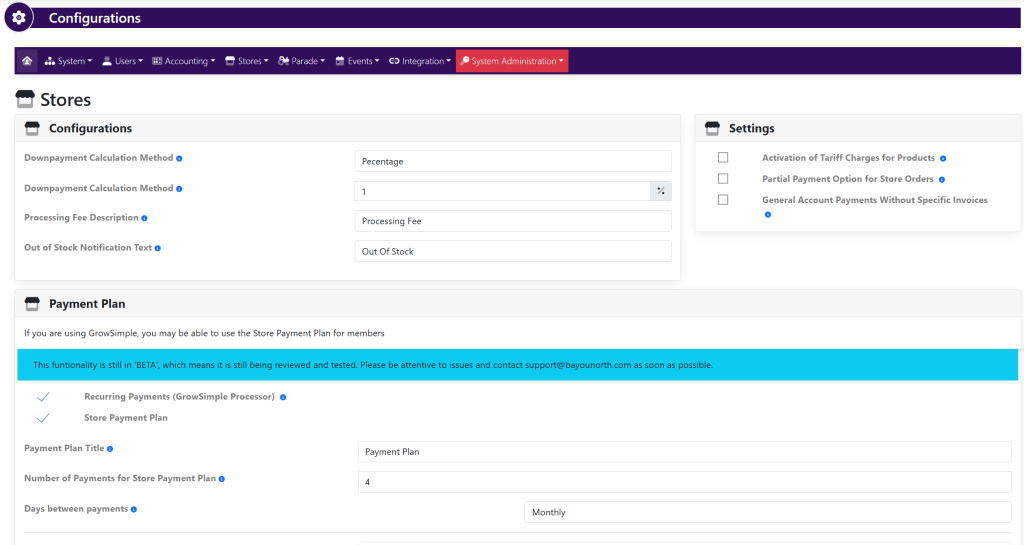This screenshot has height=545, width=1024.
Task: Click the Payment Plan Title input field
Action: click(x=684, y=452)
